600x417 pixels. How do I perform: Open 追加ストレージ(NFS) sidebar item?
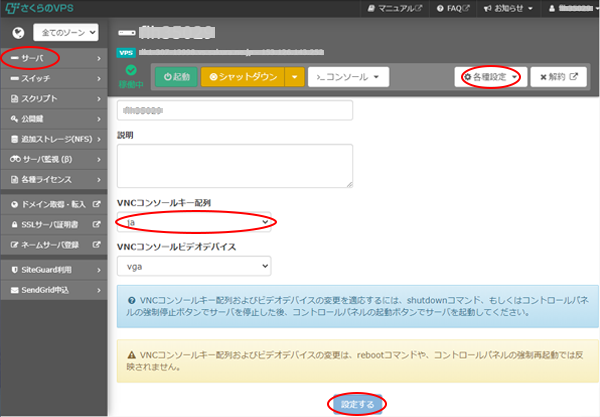tap(54, 139)
